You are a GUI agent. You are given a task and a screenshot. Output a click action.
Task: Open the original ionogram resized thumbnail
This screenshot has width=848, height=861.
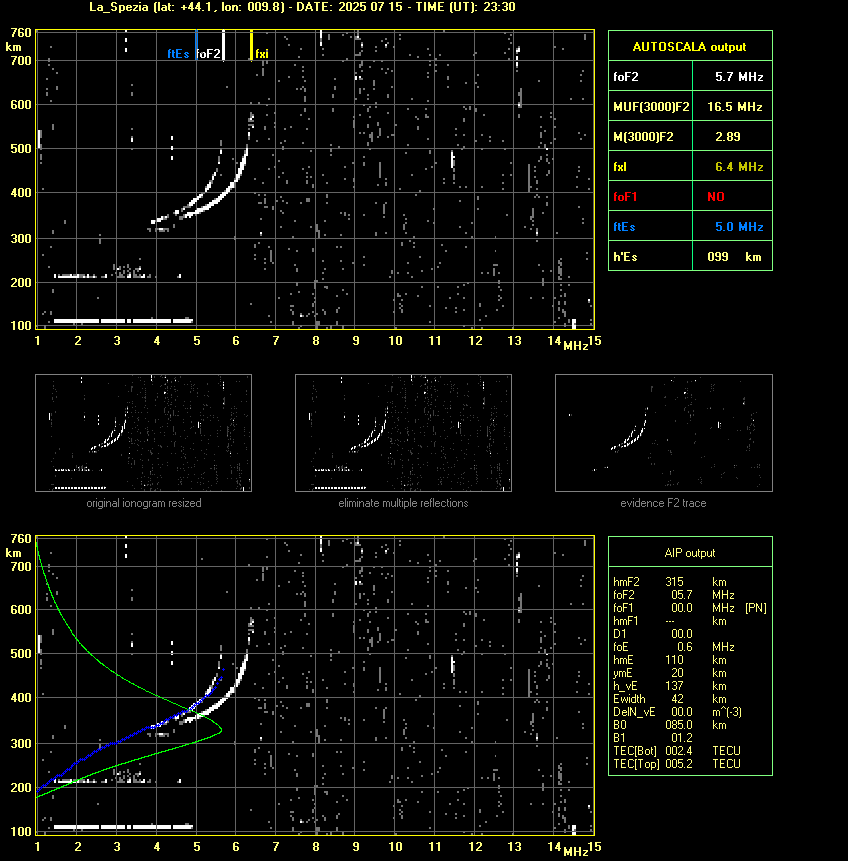[143, 433]
